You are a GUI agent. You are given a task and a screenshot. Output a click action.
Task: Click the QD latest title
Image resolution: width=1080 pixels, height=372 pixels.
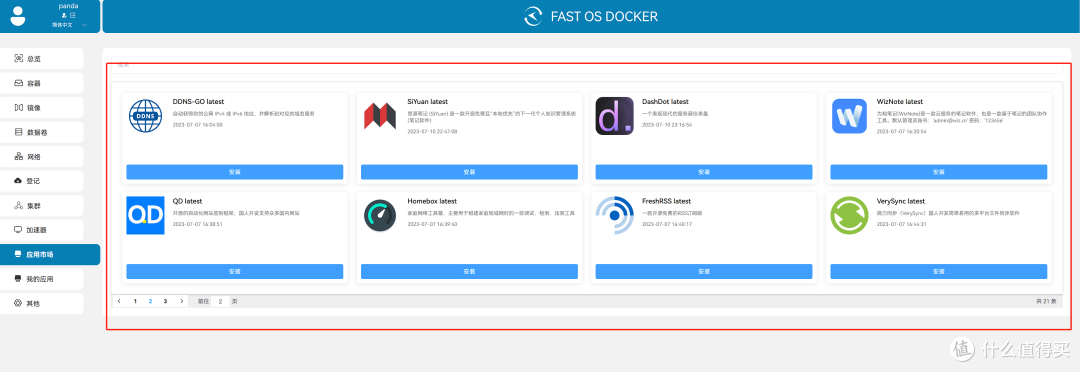(187, 201)
